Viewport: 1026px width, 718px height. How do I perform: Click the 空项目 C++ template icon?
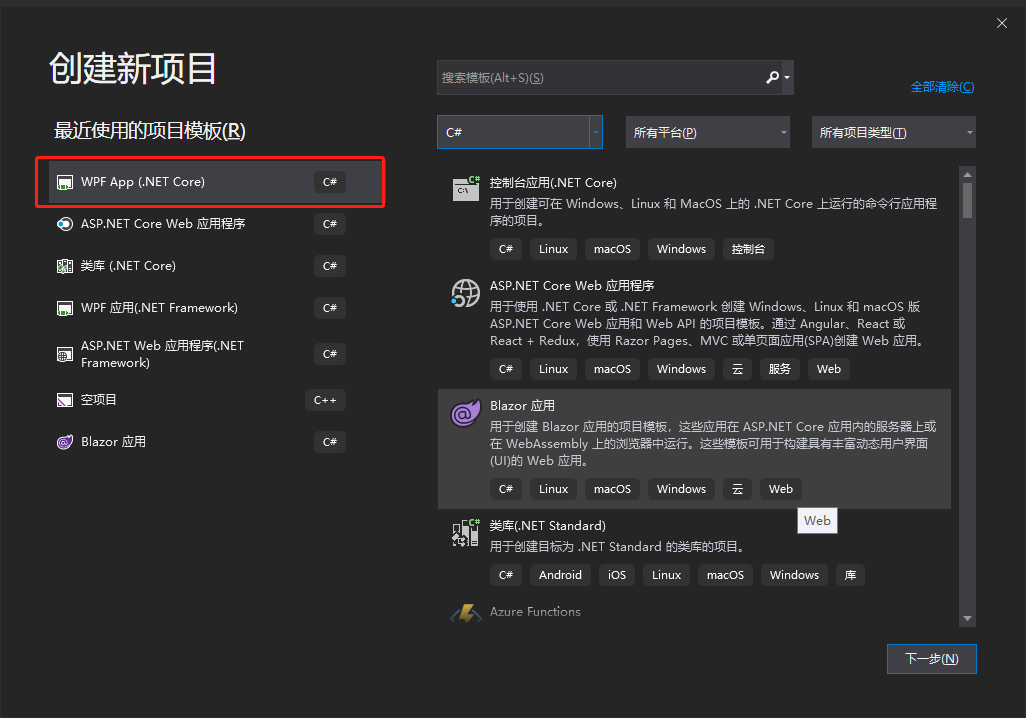[x=65, y=400]
